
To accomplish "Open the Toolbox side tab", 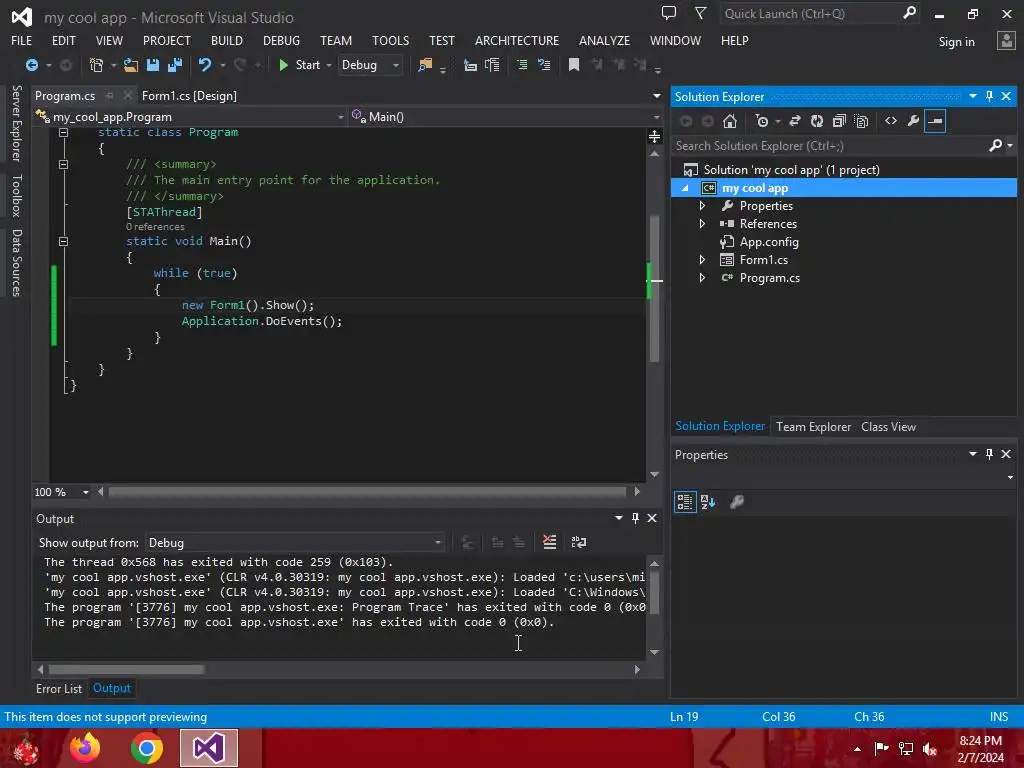I will click(x=17, y=195).
